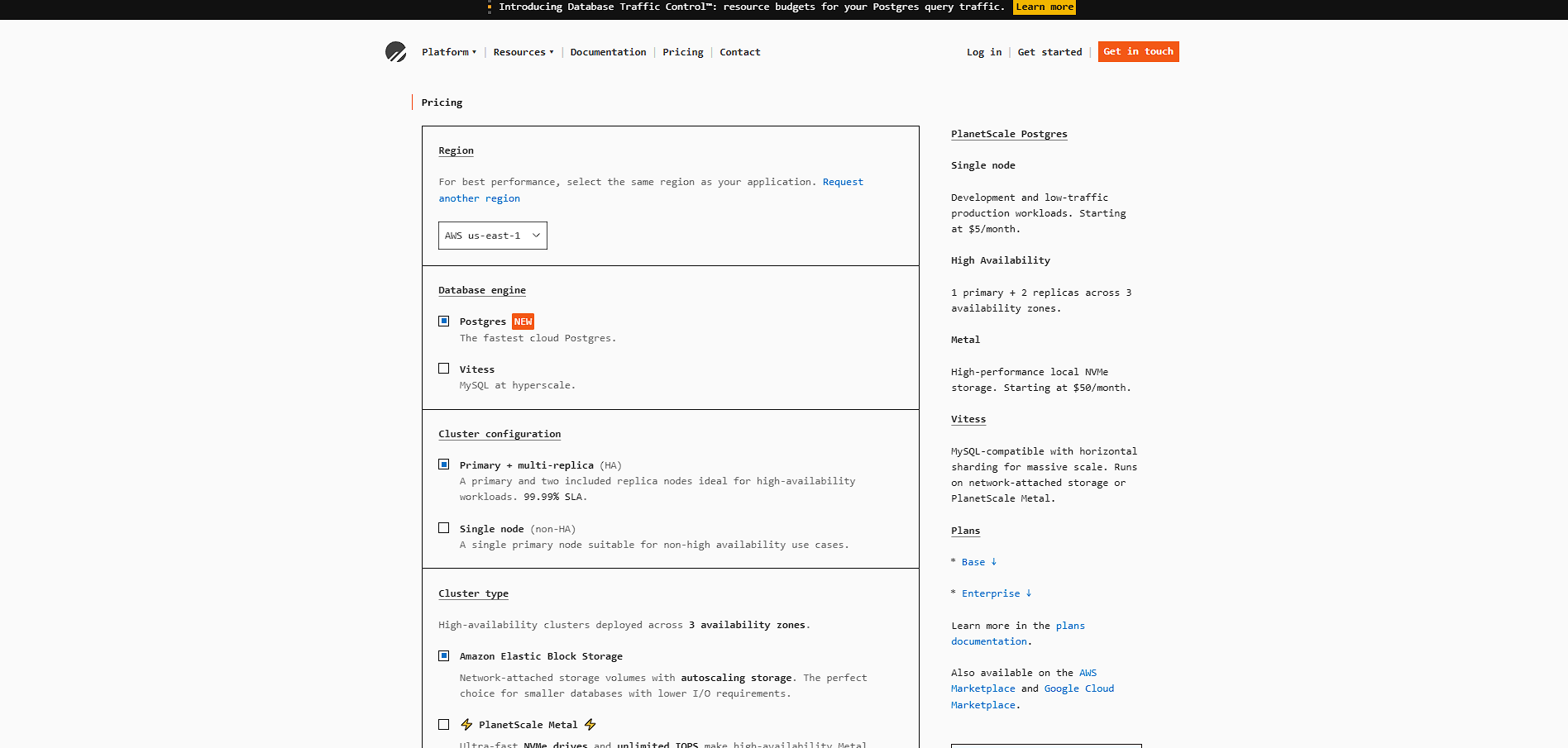Screen dimensions: 1568x748
Task: Choose Primary + multi-replica configuration
Action: [x=444, y=465]
